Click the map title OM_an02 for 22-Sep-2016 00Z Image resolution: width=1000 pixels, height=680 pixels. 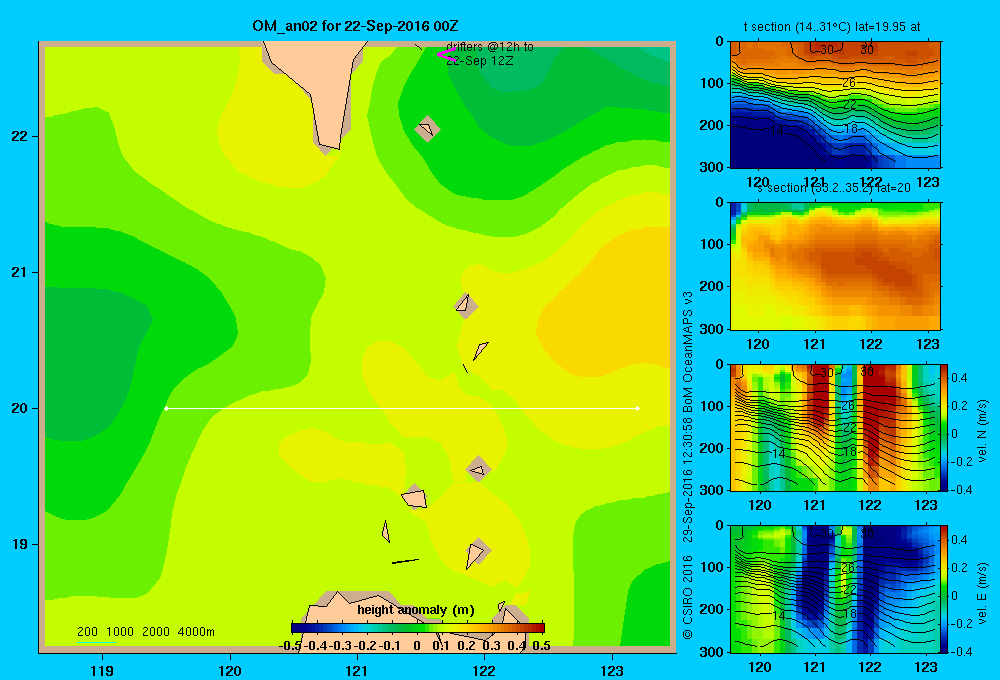click(x=355, y=26)
